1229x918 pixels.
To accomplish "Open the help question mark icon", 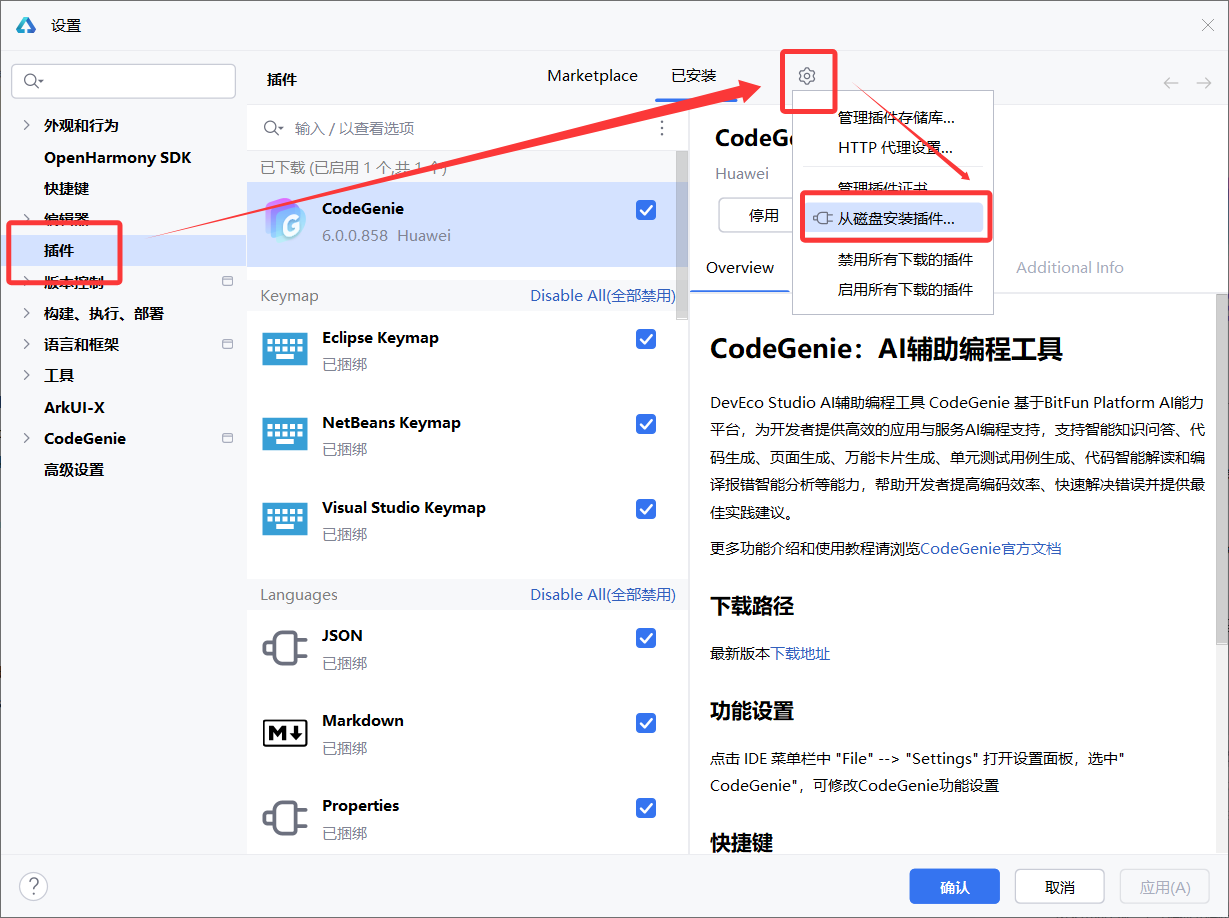I will (x=34, y=886).
